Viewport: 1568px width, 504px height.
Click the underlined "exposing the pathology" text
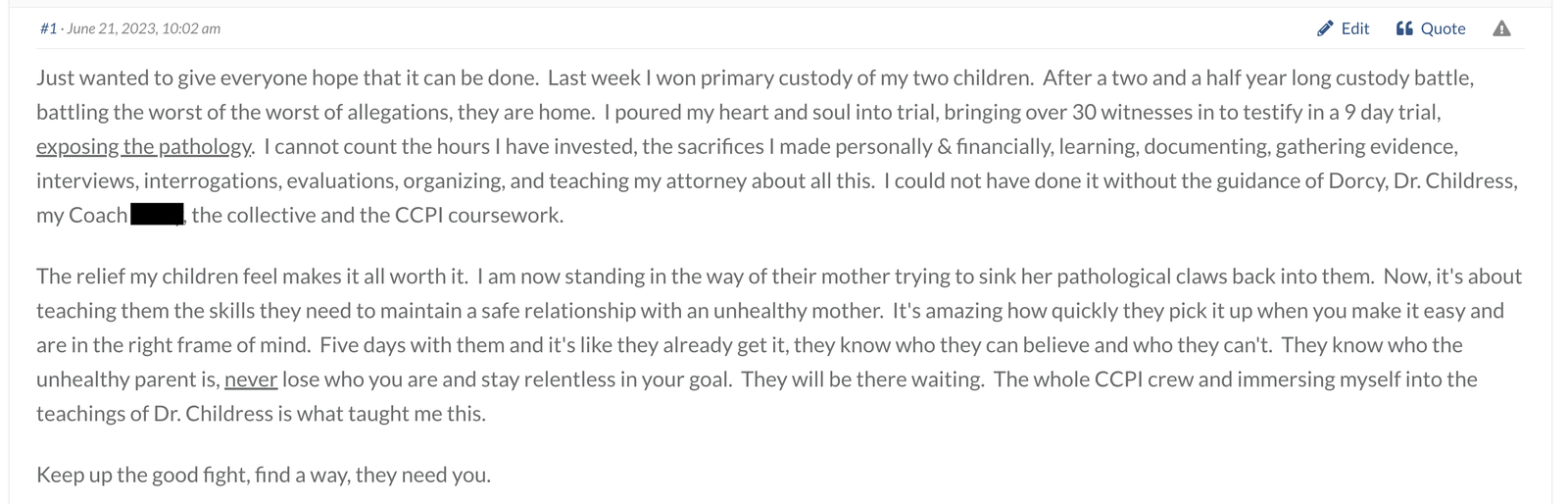pyautogui.click(x=144, y=147)
